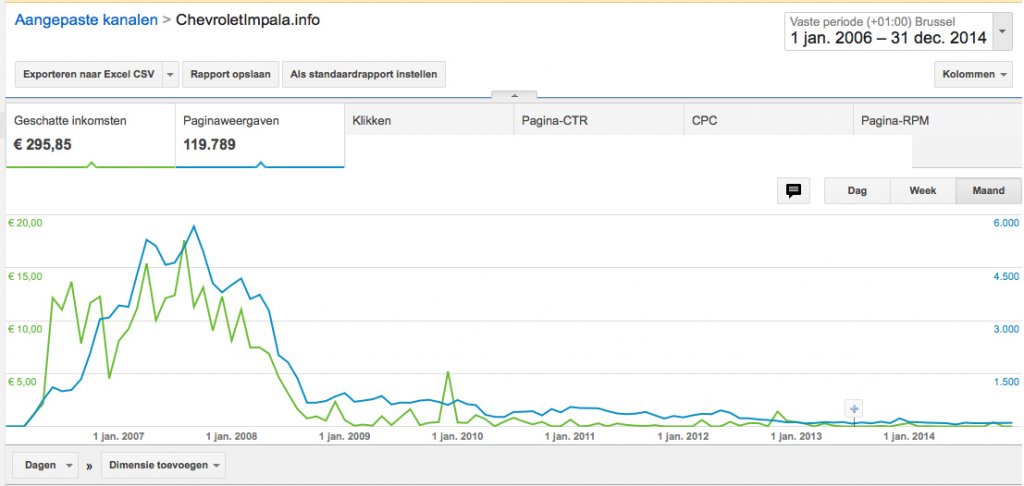Collapse the report header with the up arrow handle

pyautogui.click(x=515, y=95)
